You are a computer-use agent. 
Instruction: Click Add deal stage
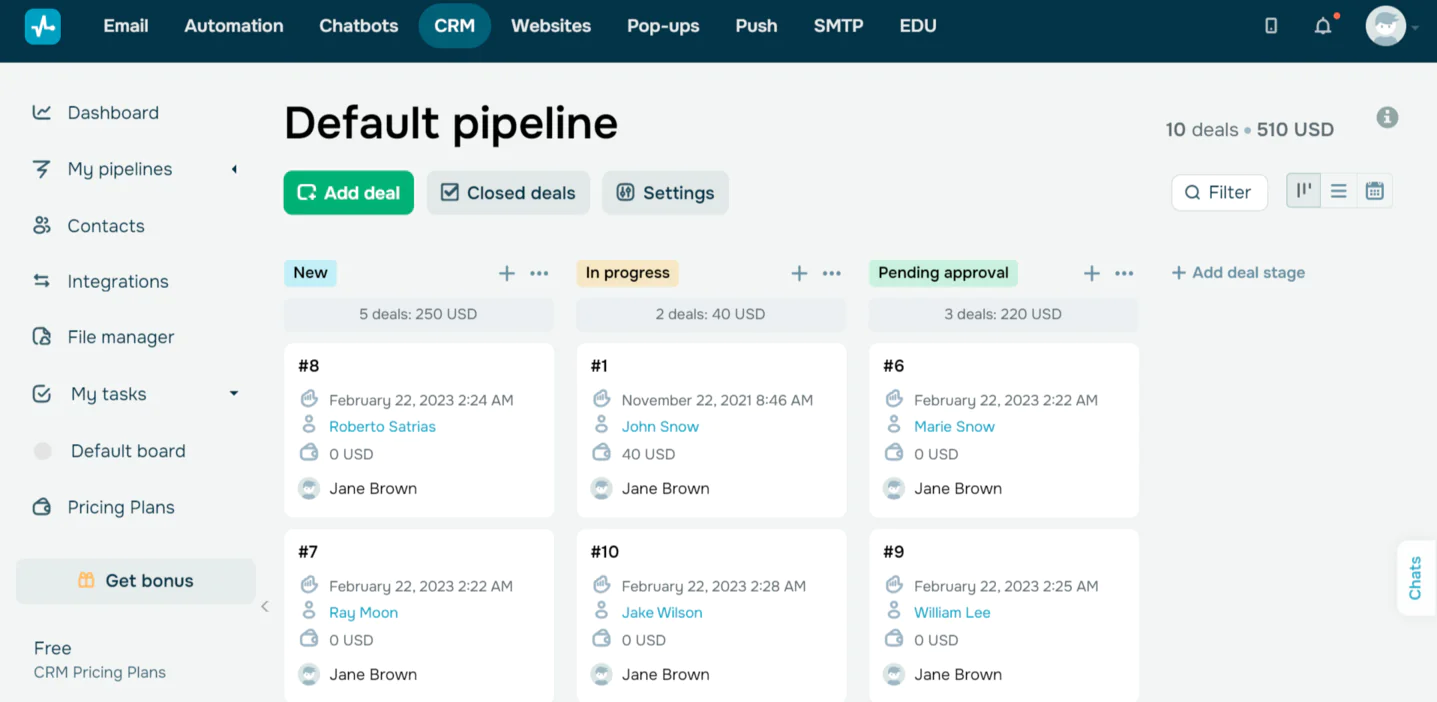[x=1238, y=272]
